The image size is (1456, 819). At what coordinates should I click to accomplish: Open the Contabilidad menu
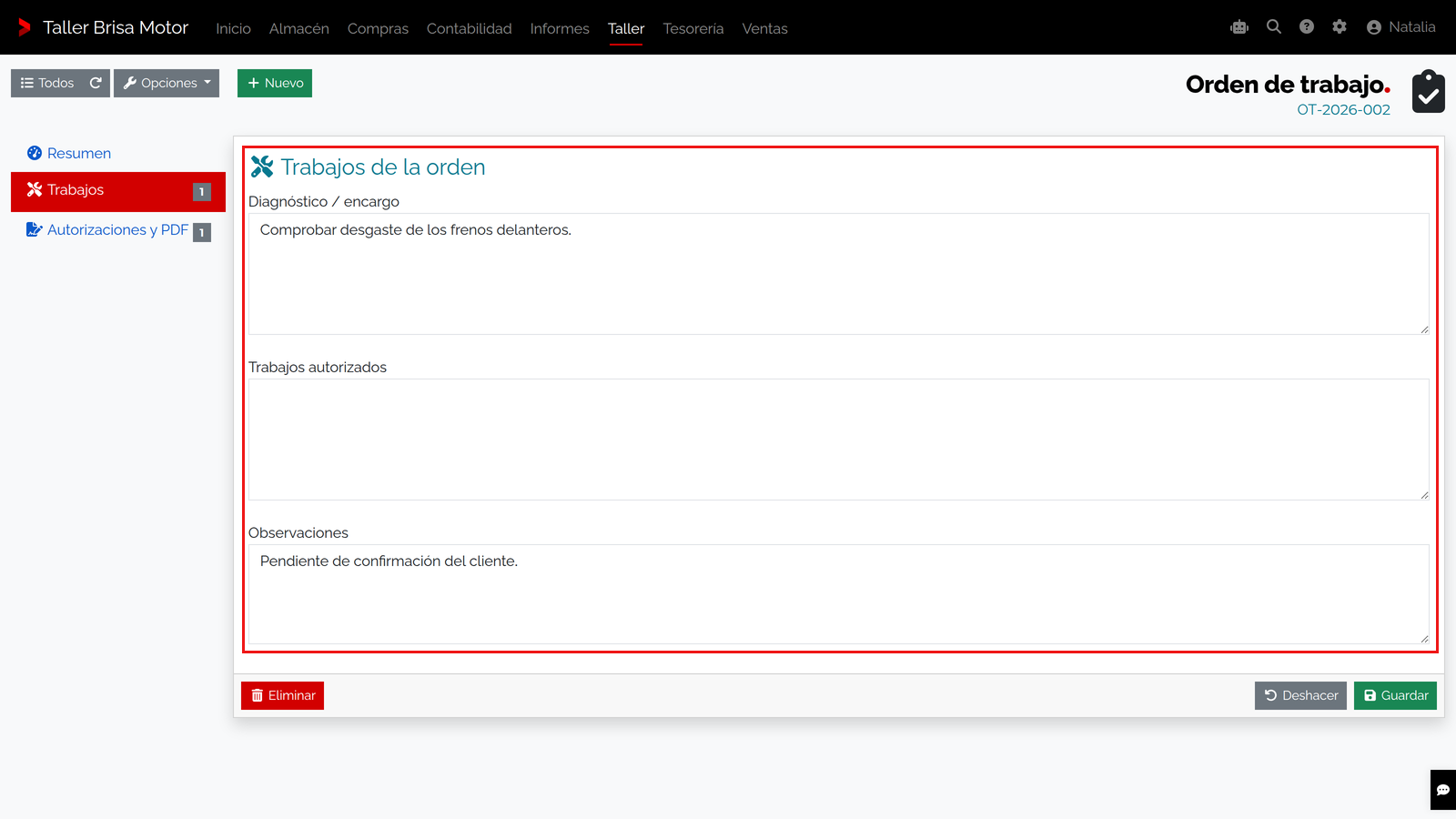click(470, 28)
